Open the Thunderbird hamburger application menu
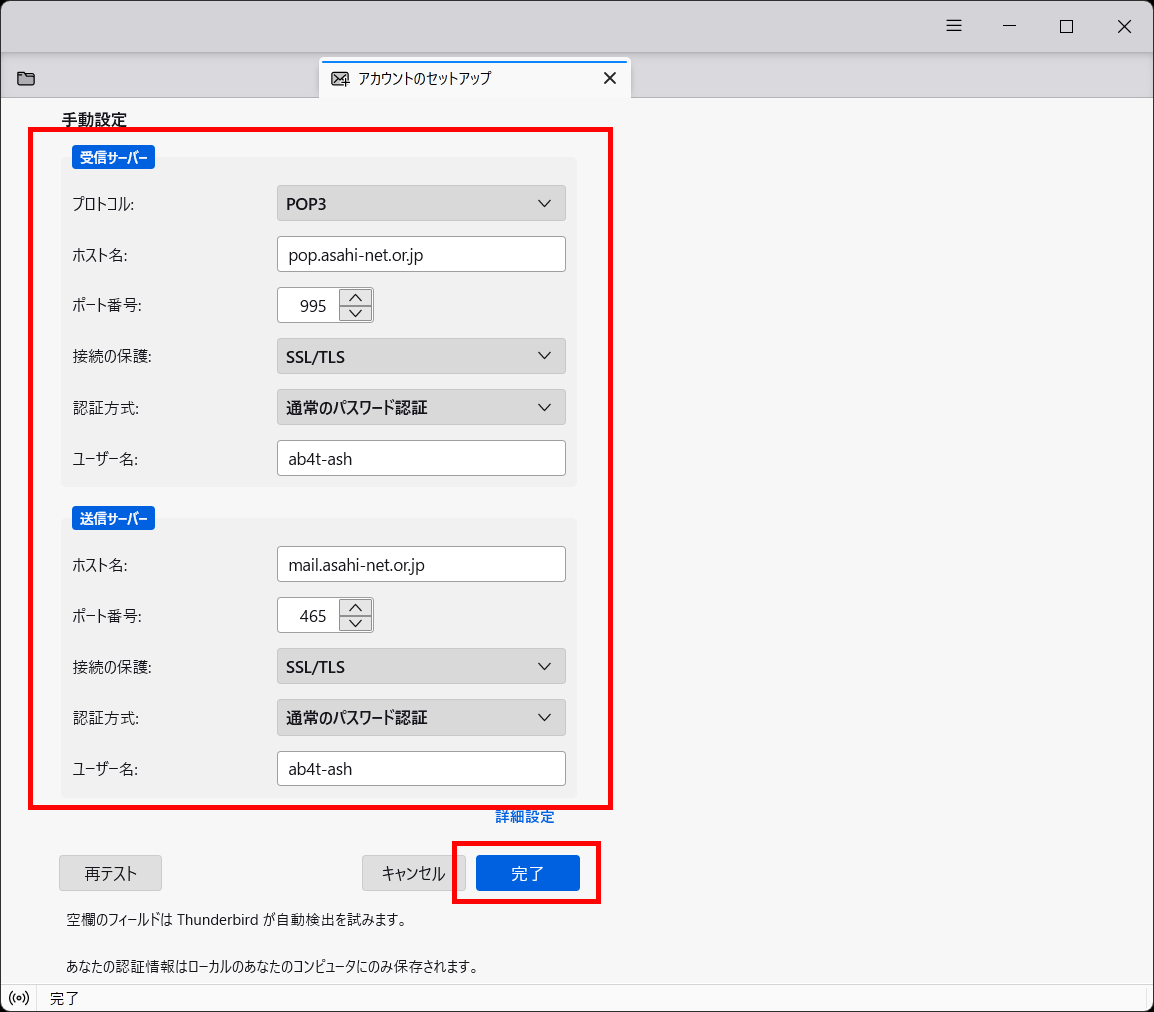The image size is (1154, 1012). [954, 26]
